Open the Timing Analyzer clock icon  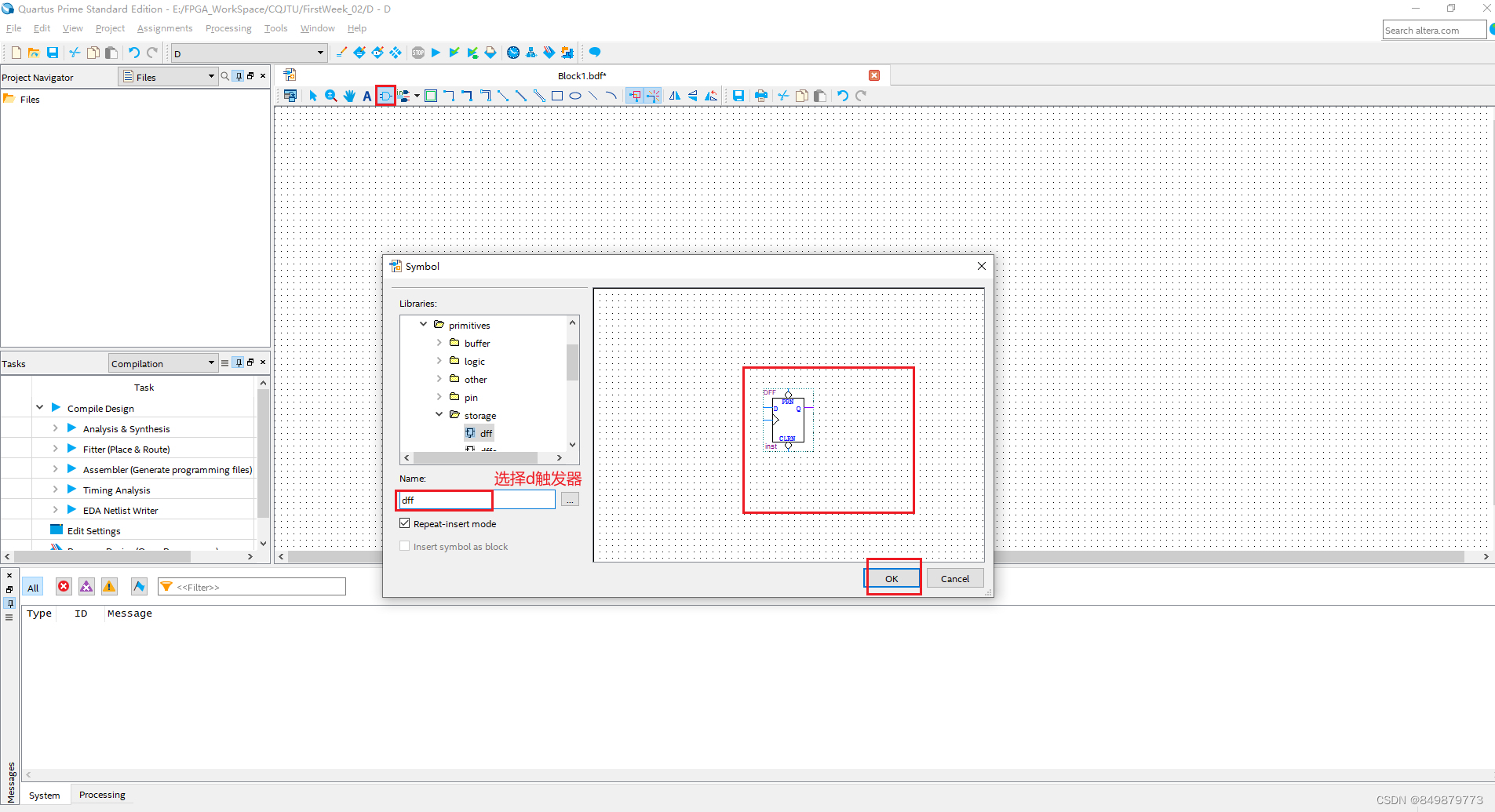pos(513,53)
